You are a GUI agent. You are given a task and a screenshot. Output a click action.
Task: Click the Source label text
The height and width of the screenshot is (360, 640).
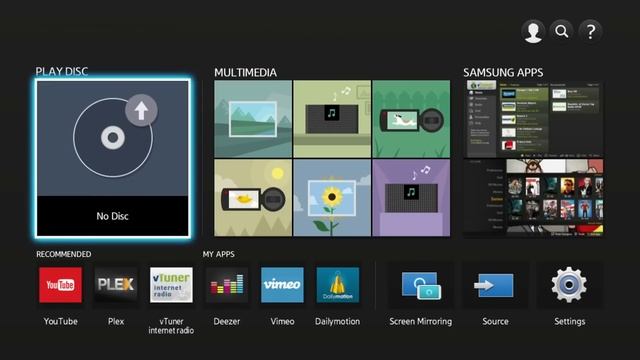[496, 321]
